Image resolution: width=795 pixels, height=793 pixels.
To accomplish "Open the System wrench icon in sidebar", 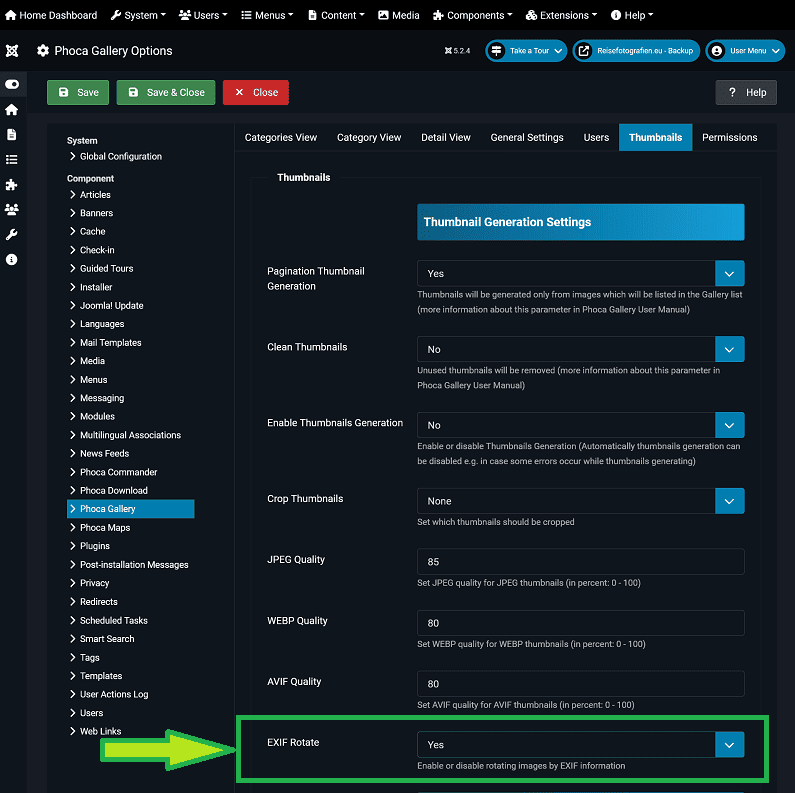I will pyautogui.click(x=12, y=235).
